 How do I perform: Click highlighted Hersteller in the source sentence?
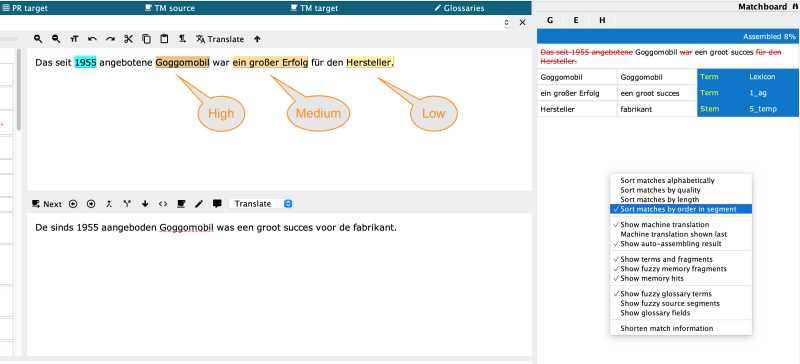tap(370, 62)
